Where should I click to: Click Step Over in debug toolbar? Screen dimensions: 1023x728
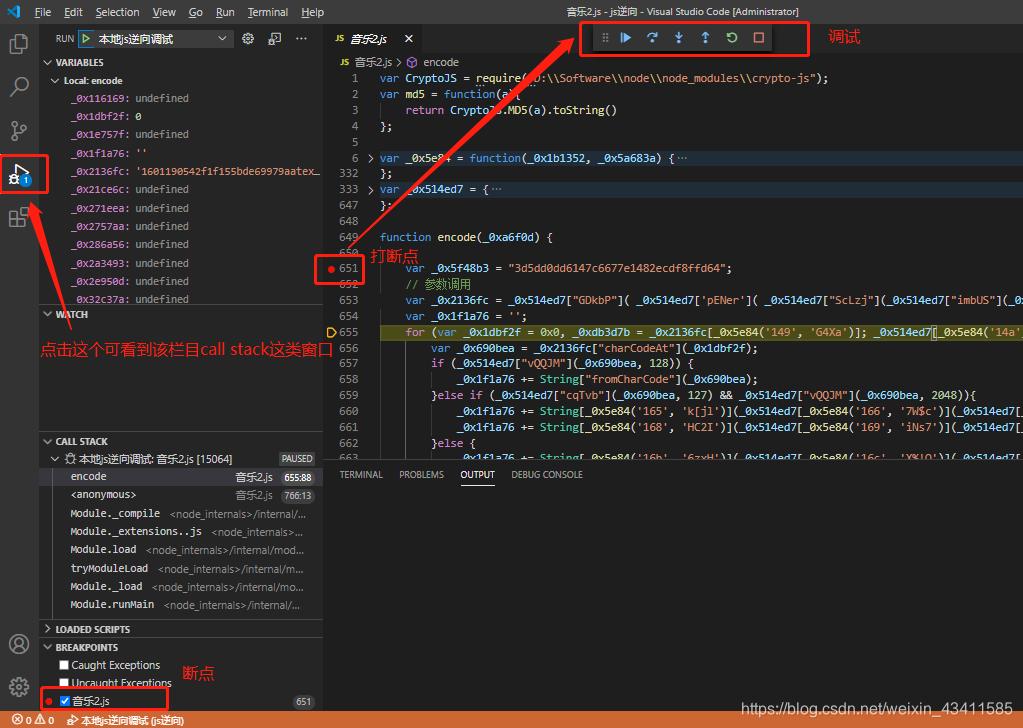(652, 38)
